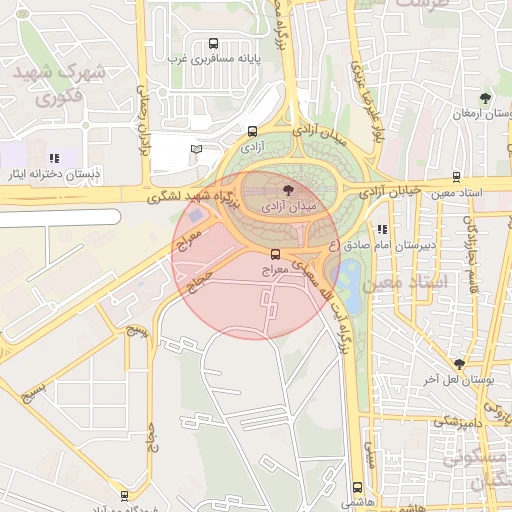
Task: Select the خیابان آزادی street label
Action: click(x=390, y=192)
